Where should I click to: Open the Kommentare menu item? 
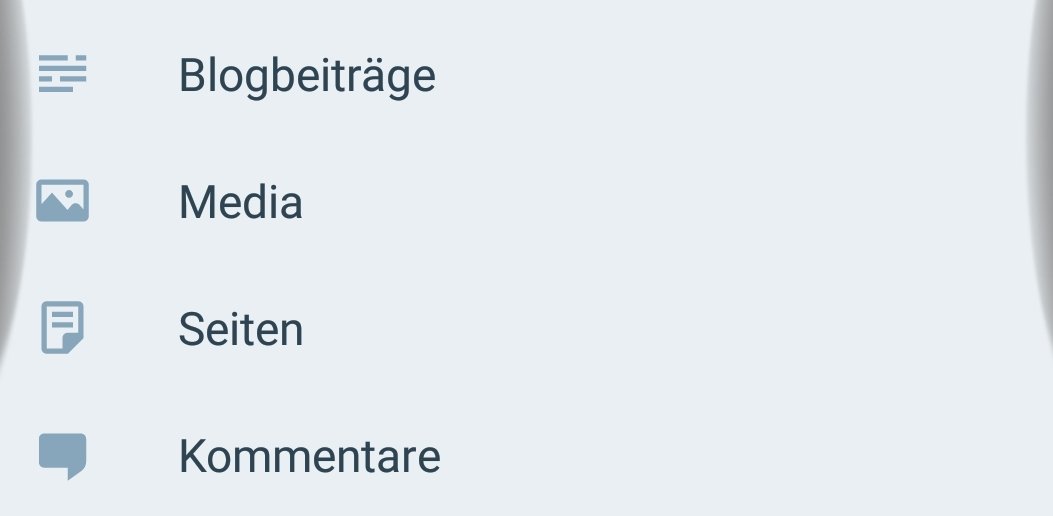pos(309,457)
